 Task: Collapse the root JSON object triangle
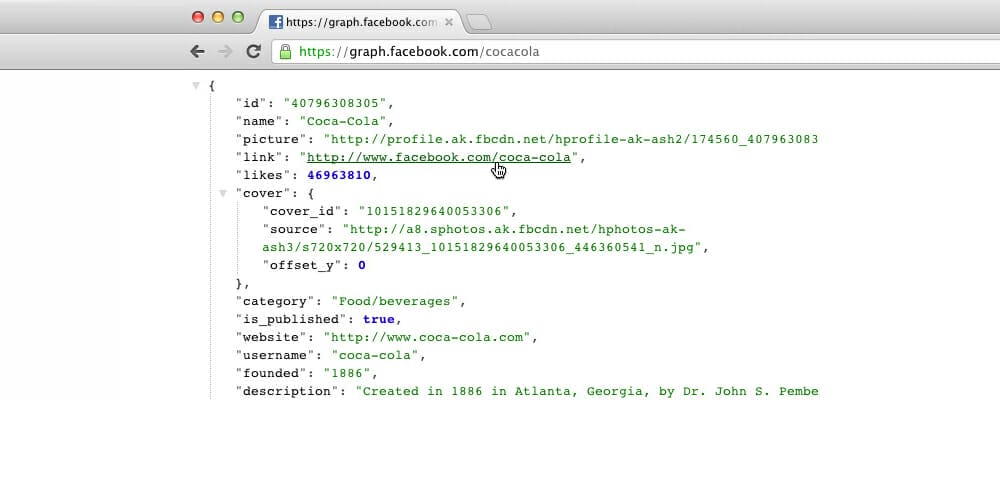pos(196,85)
